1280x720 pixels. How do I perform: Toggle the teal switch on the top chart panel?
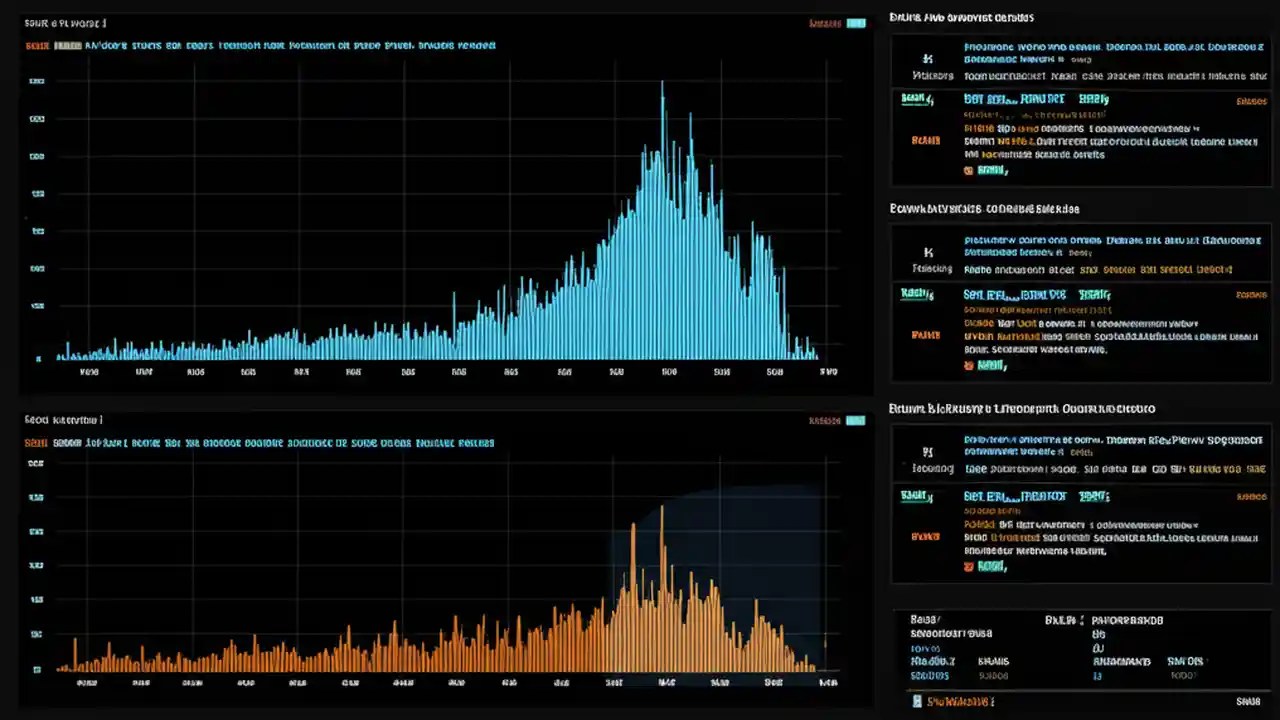click(x=856, y=22)
